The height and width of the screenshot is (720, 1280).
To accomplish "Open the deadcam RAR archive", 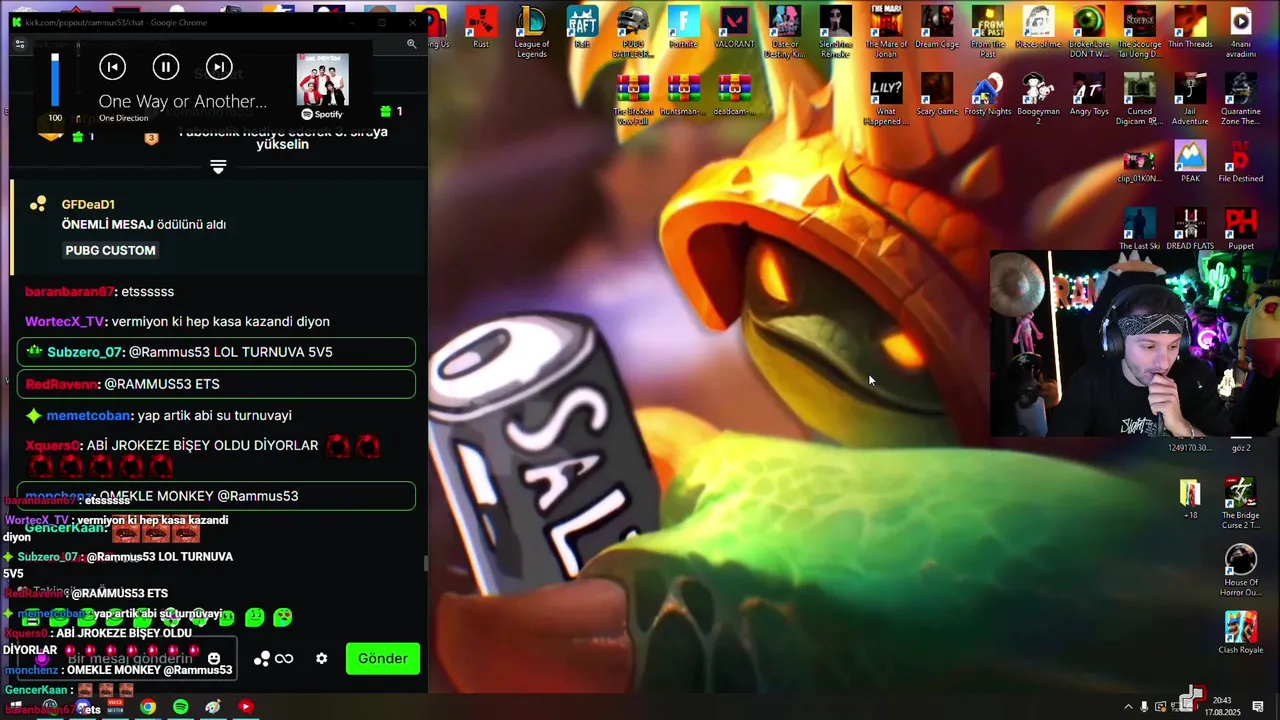I will click(x=734, y=95).
